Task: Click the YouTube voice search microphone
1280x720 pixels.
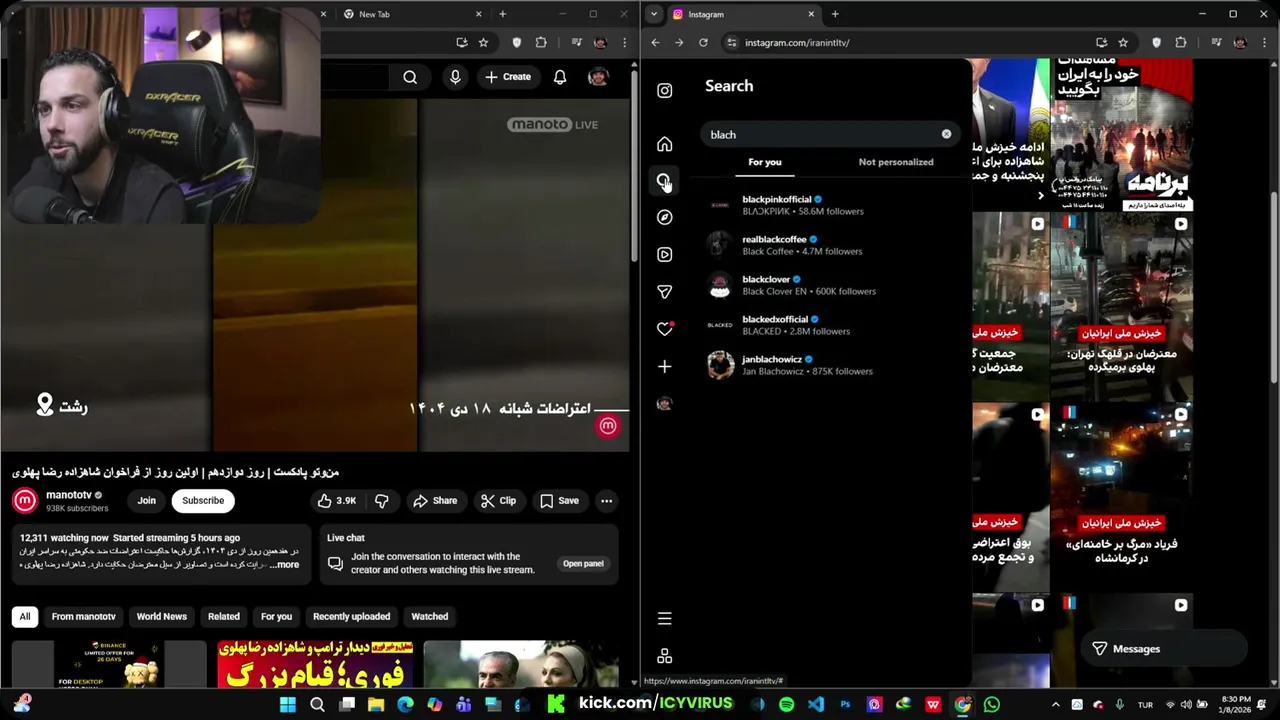Action: pos(455,77)
